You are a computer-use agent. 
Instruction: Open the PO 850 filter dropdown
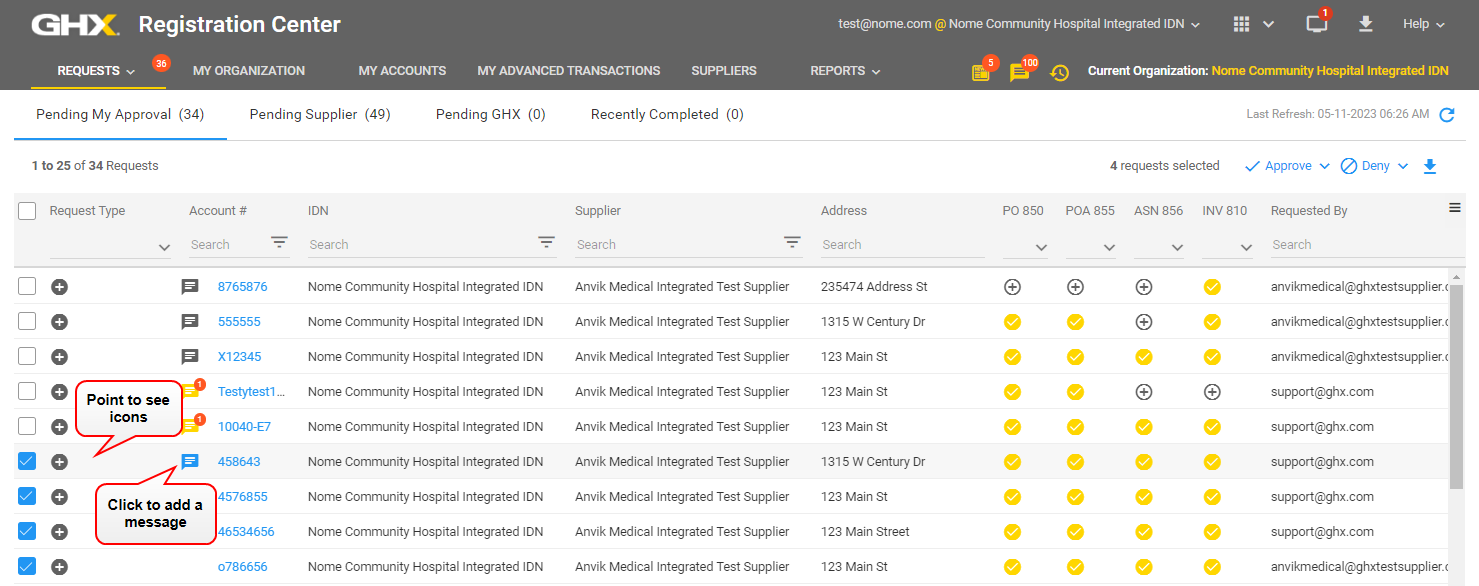click(1041, 247)
